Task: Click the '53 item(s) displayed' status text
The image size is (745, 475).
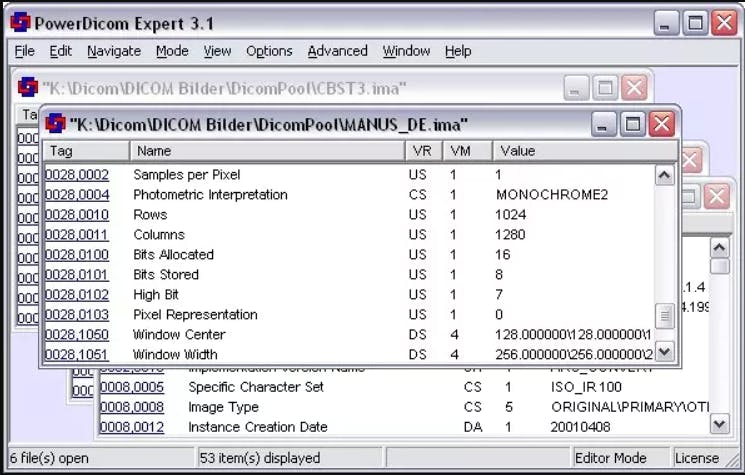Action: click(x=260, y=458)
